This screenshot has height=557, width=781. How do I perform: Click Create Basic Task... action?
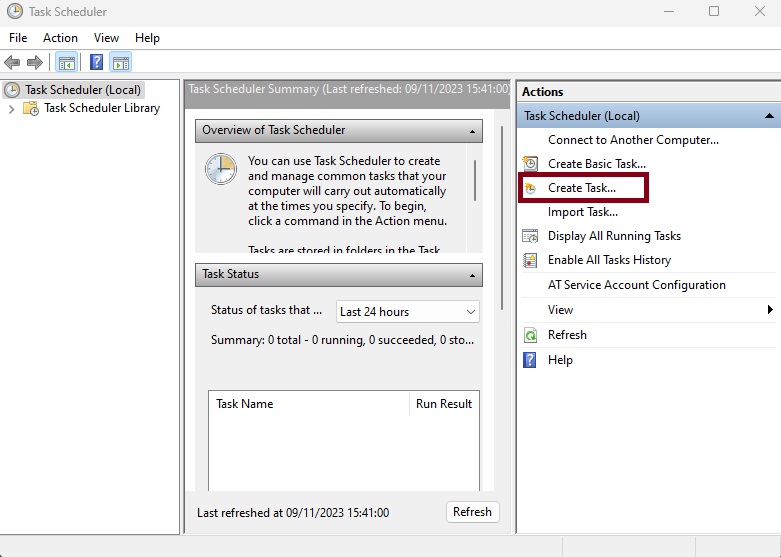coord(597,164)
